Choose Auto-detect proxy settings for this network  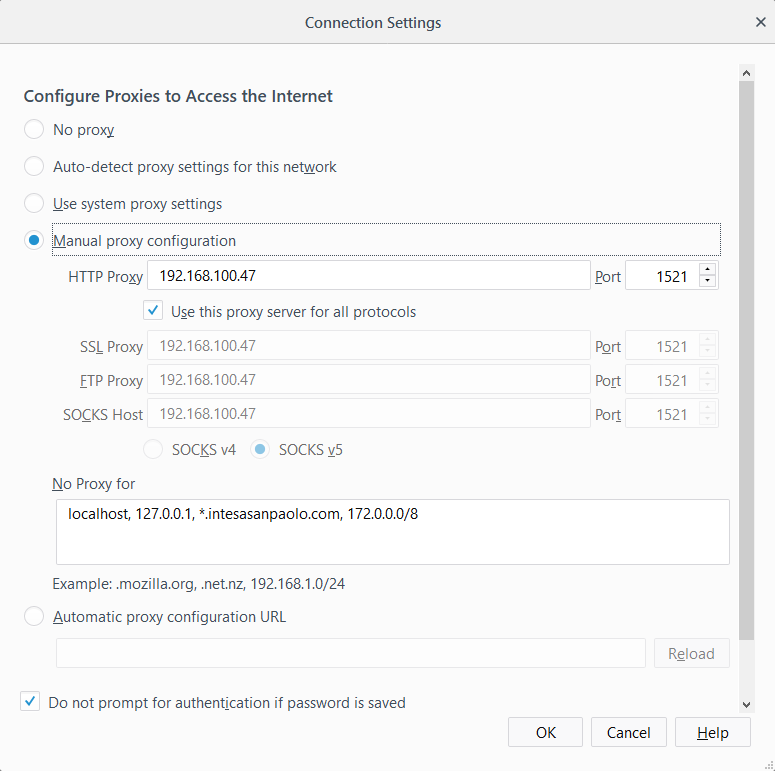click(34, 167)
